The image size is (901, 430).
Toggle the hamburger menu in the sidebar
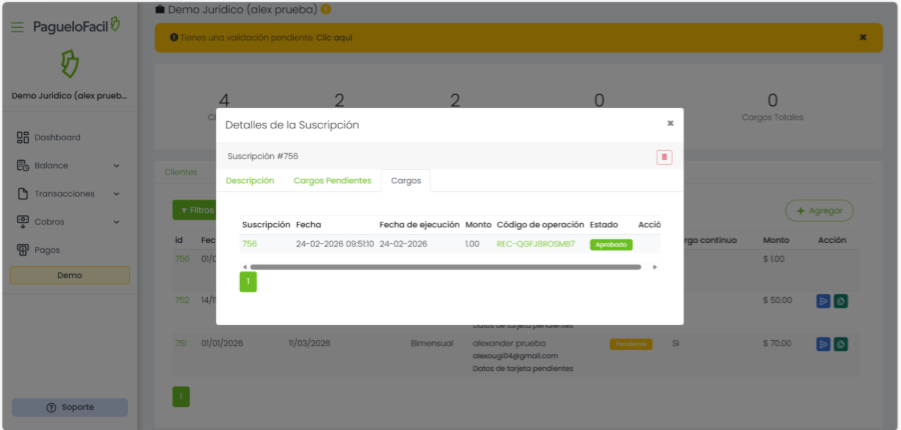pyautogui.click(x=17, y=26)
